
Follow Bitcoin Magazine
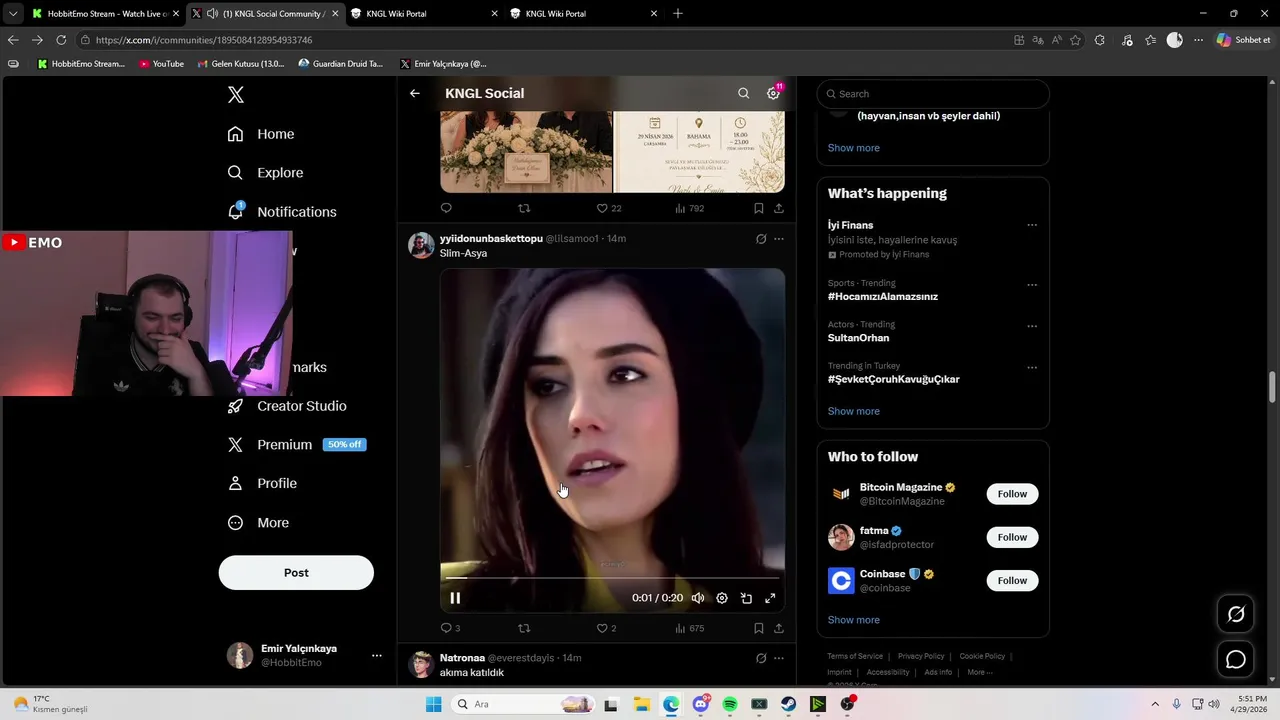click(1012, 494)
